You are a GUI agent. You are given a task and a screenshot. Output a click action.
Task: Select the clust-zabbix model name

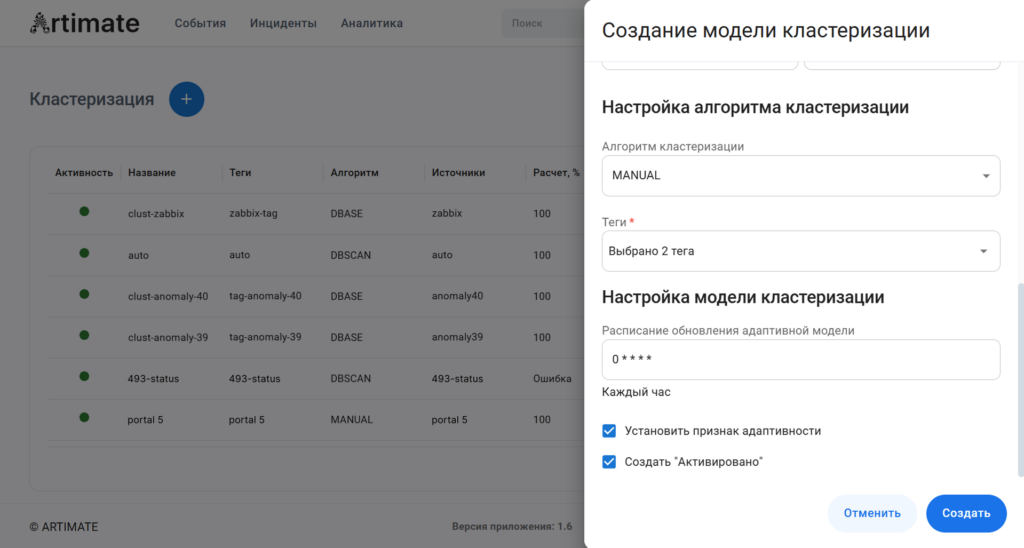click(156, 214)
